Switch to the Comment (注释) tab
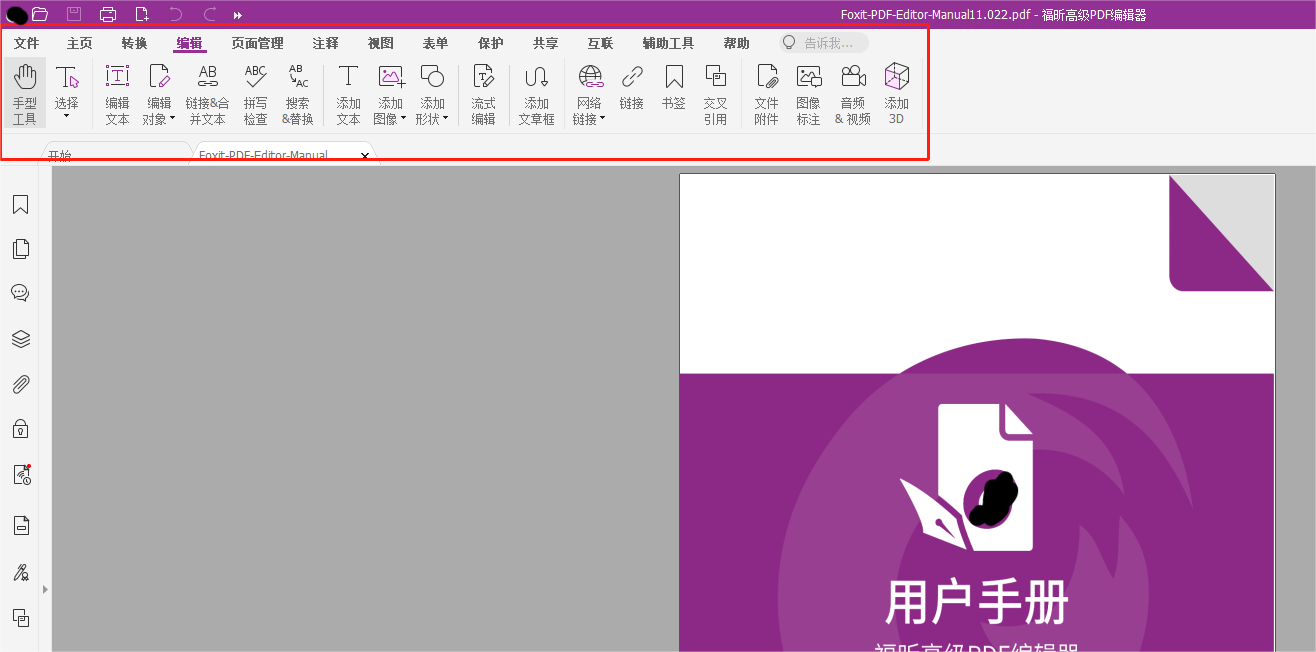The width and height of the screenshot is (1316, 652). pos(325,43)
